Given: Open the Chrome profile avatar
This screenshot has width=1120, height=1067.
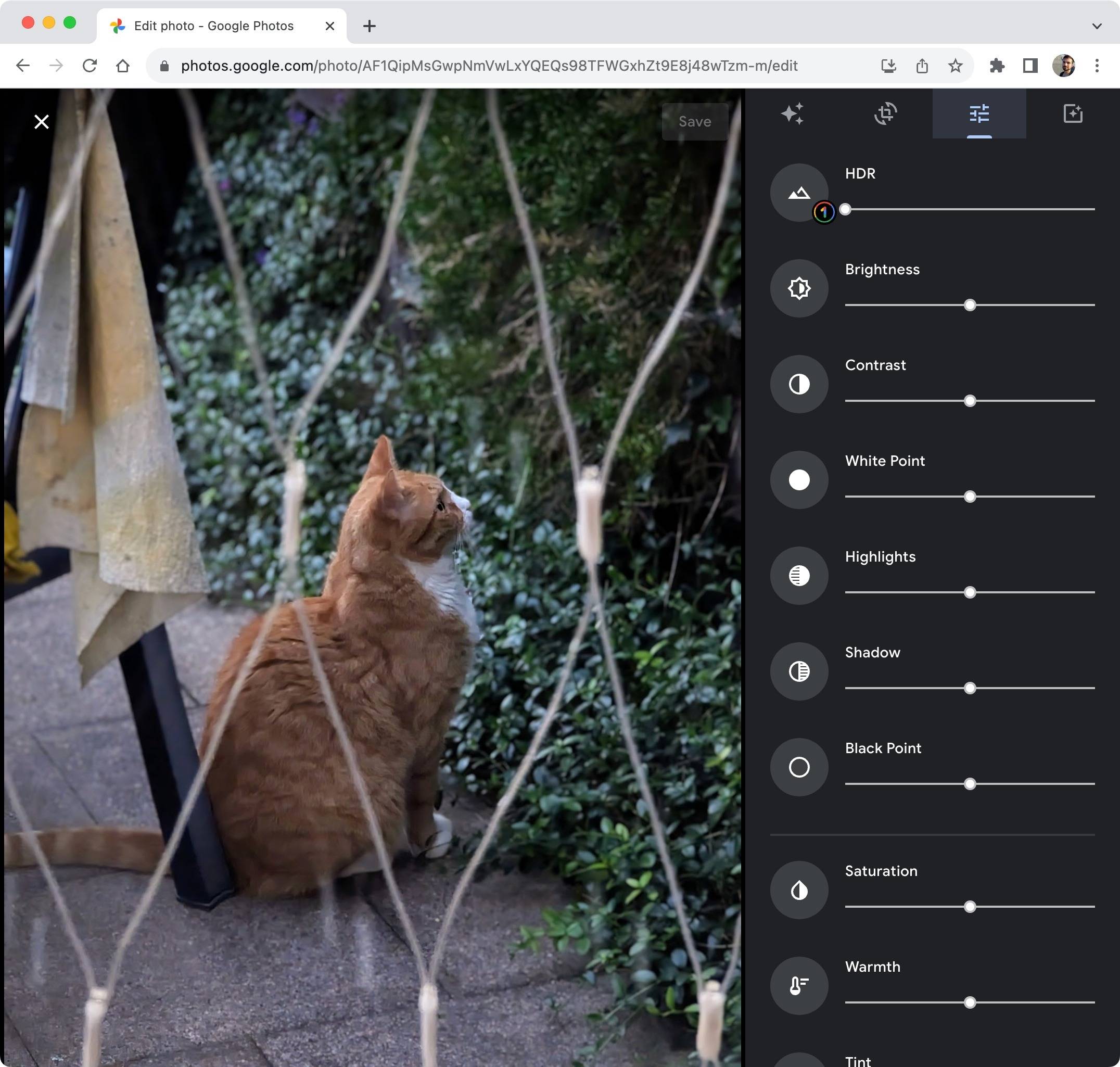Looking at the screenshot, I should (x=1063, y=66).
